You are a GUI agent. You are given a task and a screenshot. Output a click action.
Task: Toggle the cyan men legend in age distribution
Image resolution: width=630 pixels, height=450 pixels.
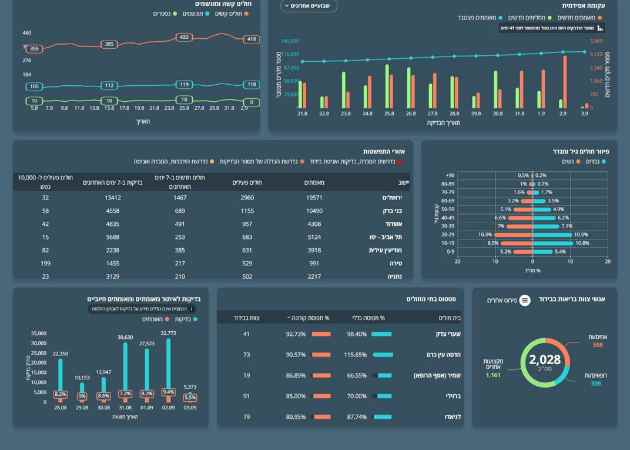click(595, 162)
